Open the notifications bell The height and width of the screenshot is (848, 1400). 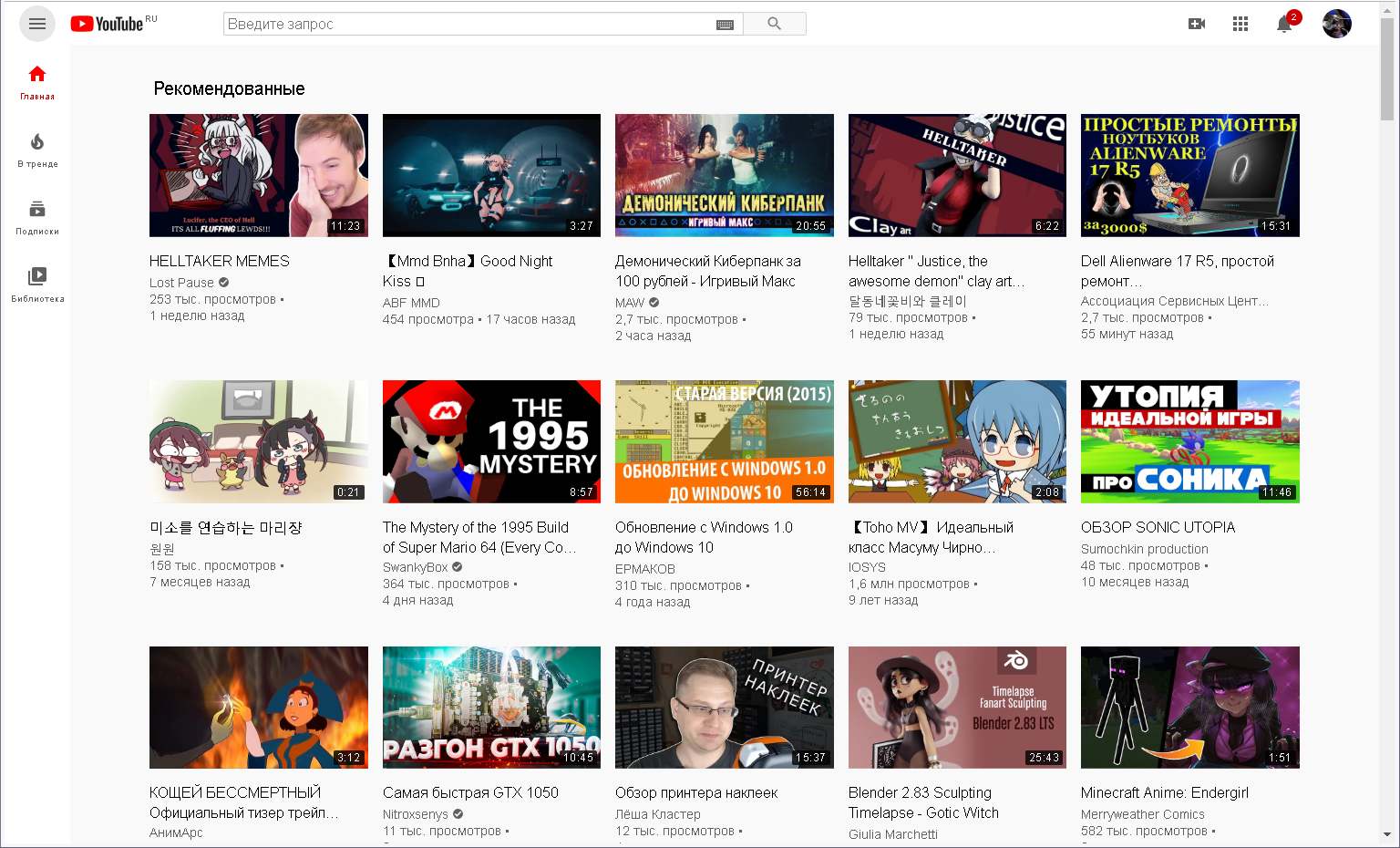[x=1285, y=24]
